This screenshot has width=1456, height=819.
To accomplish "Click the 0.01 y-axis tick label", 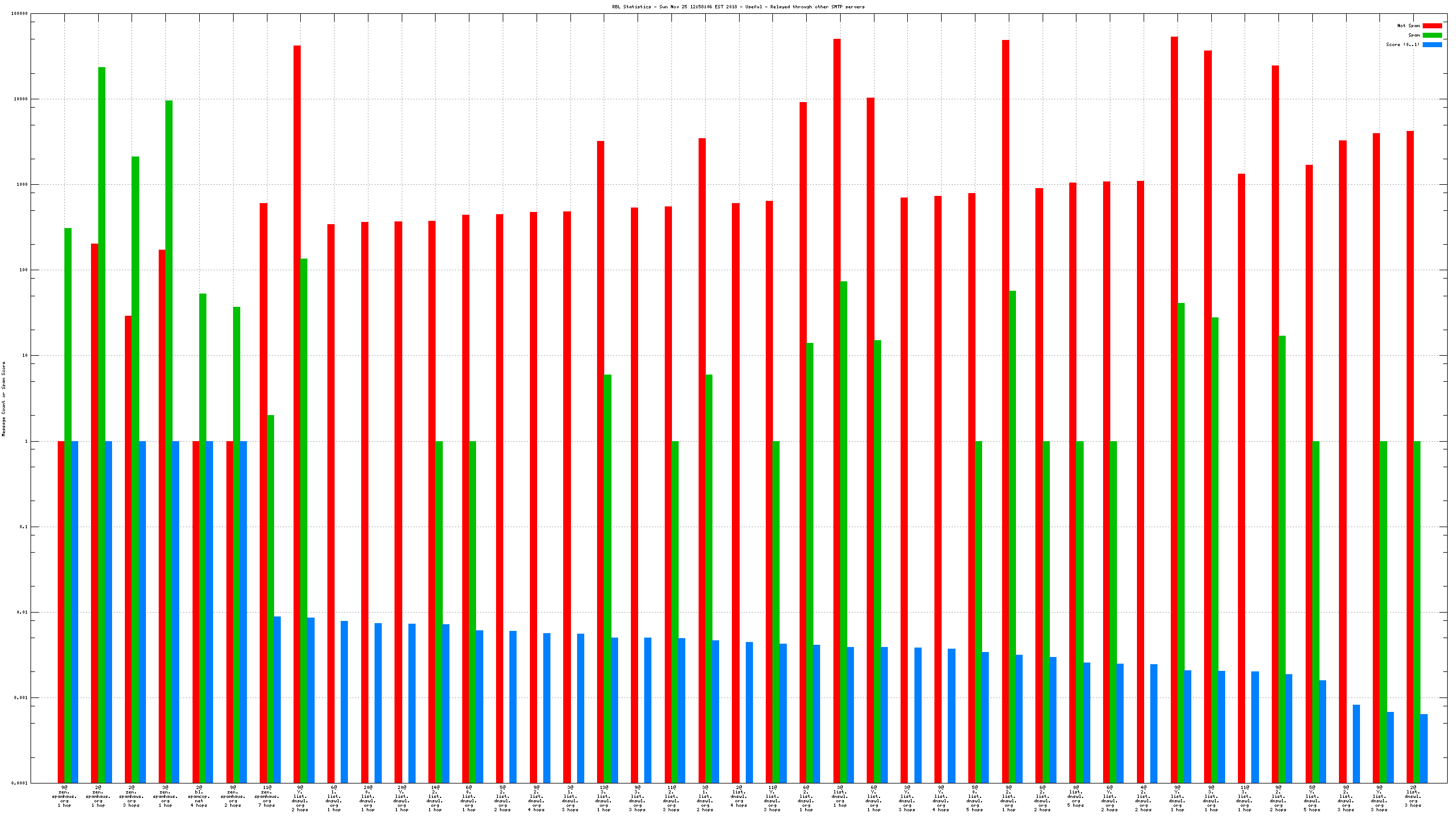I will [22, 612].
